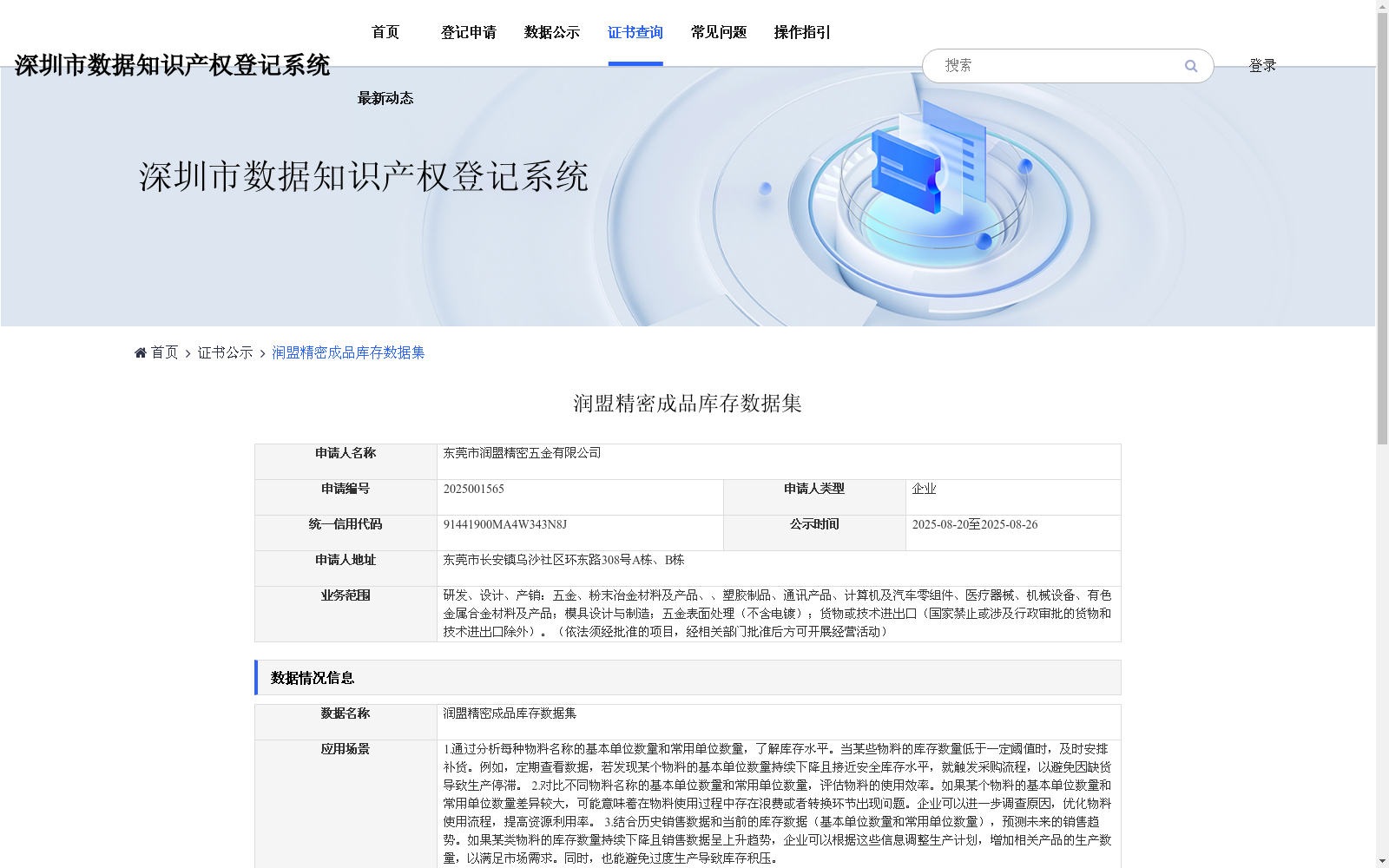
Task: Click the scrollbar down arrow
Action: [x=1382, y=861]
